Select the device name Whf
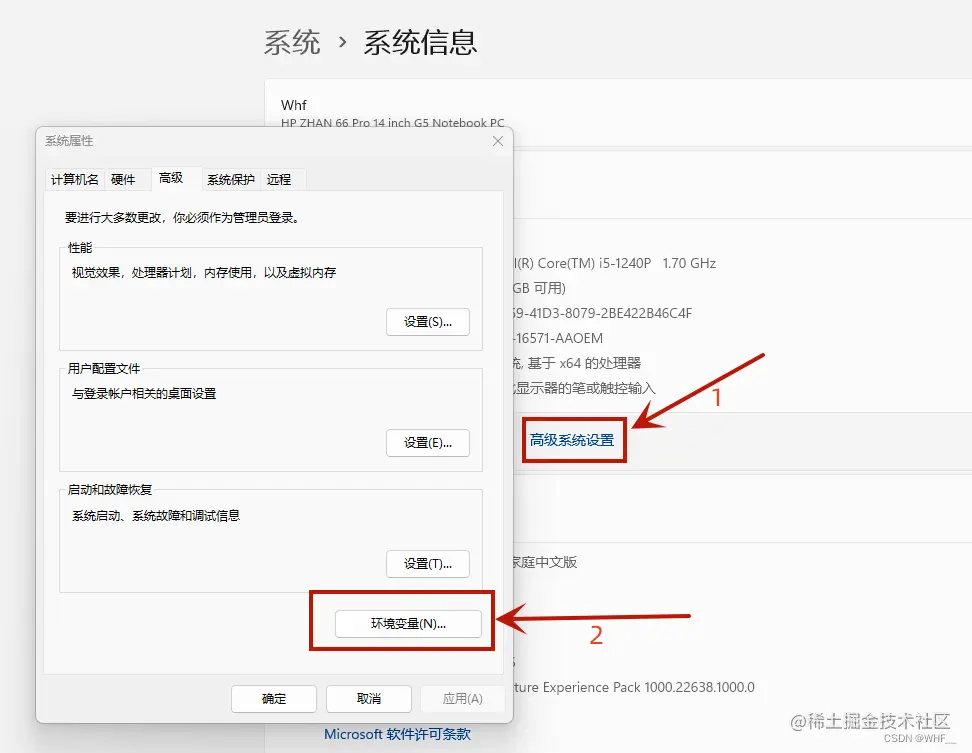 (294, 105)
